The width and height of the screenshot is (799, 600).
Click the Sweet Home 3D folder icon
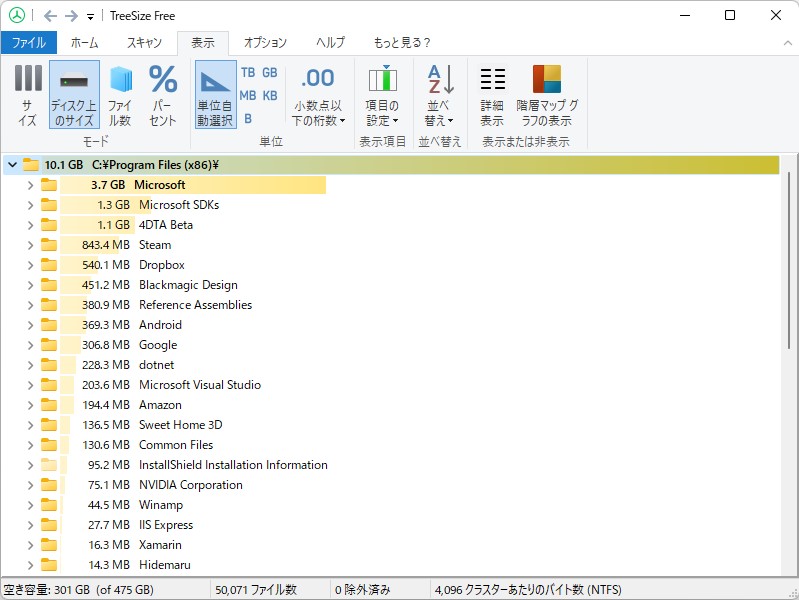click(49, 425)
